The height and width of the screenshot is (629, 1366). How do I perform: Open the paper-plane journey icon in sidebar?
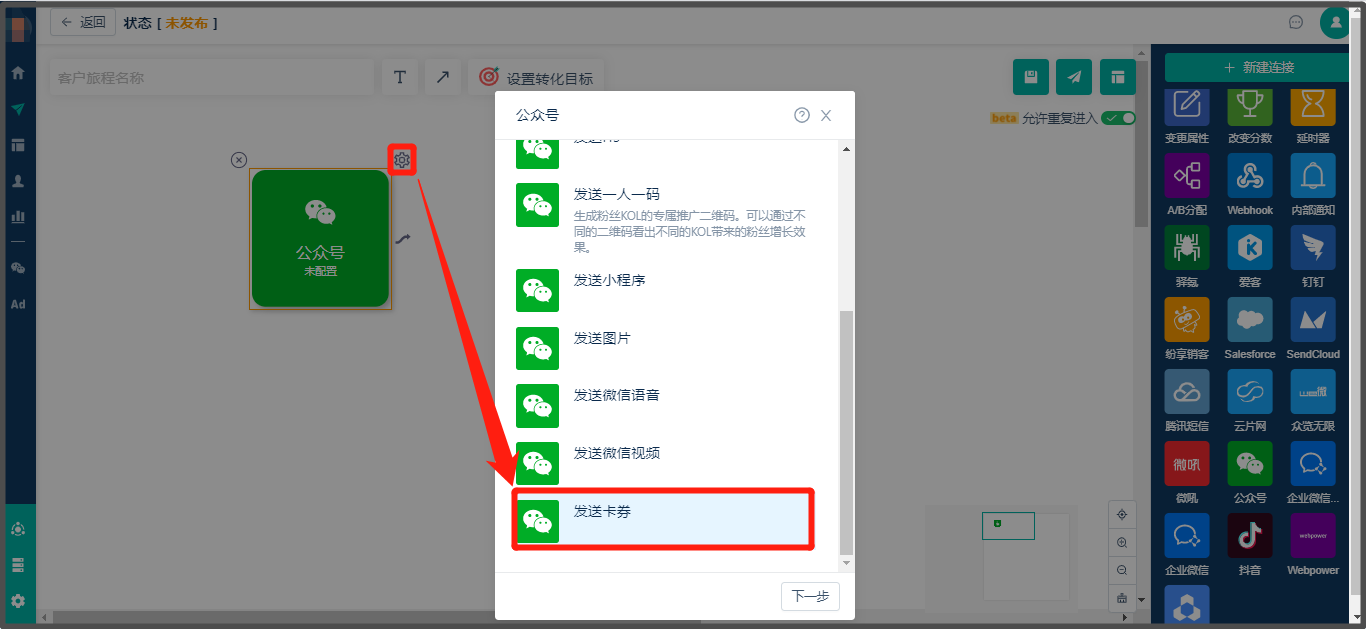click(18, 109)
